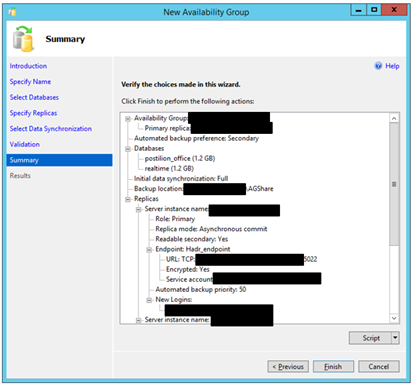Image resolution: width=414 pixels, height=385 pixels.
Task: Select the Role: Primary row
Action: (x=175, y=219)
